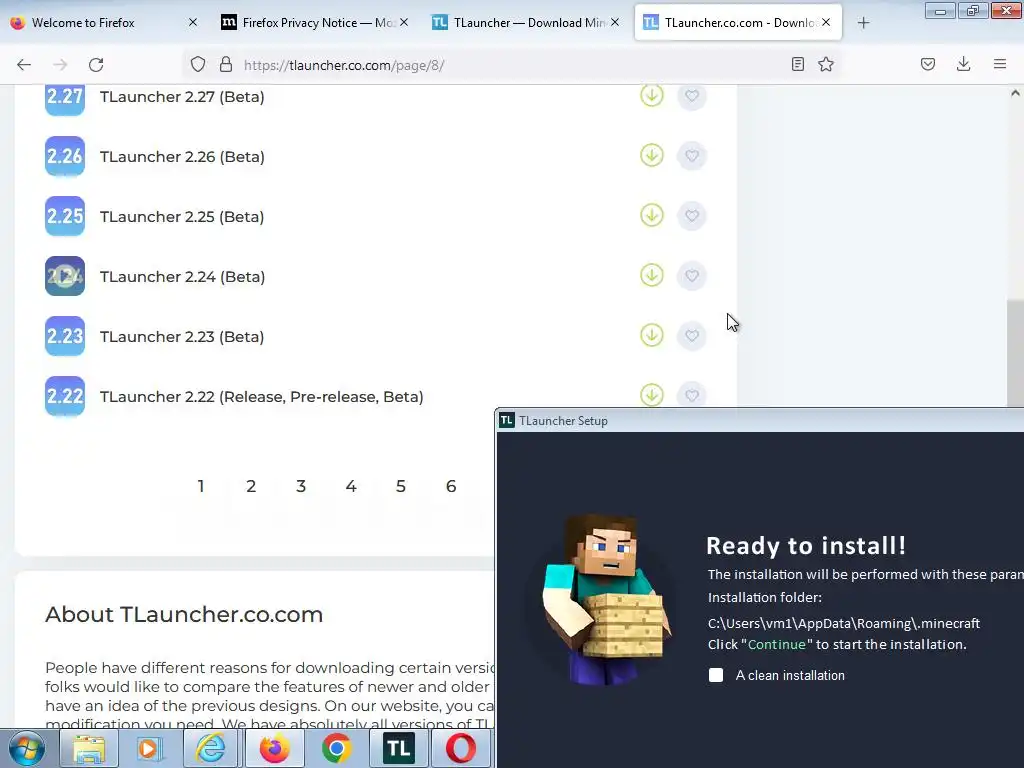This screenshot has width=1024, height=768.
Task: Open Google Chrome from taskbar
Action: [x=336, y=748]
